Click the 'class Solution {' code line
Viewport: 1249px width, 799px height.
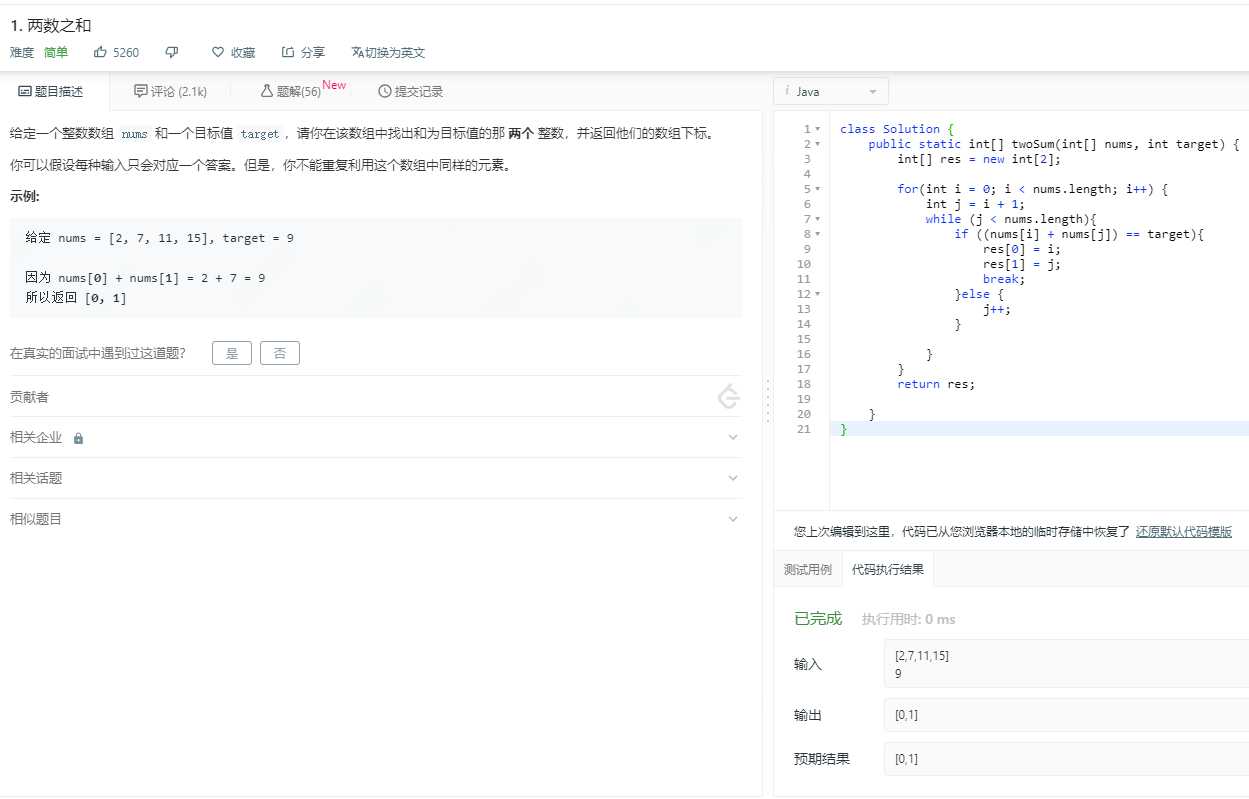(x=897, y=129)
